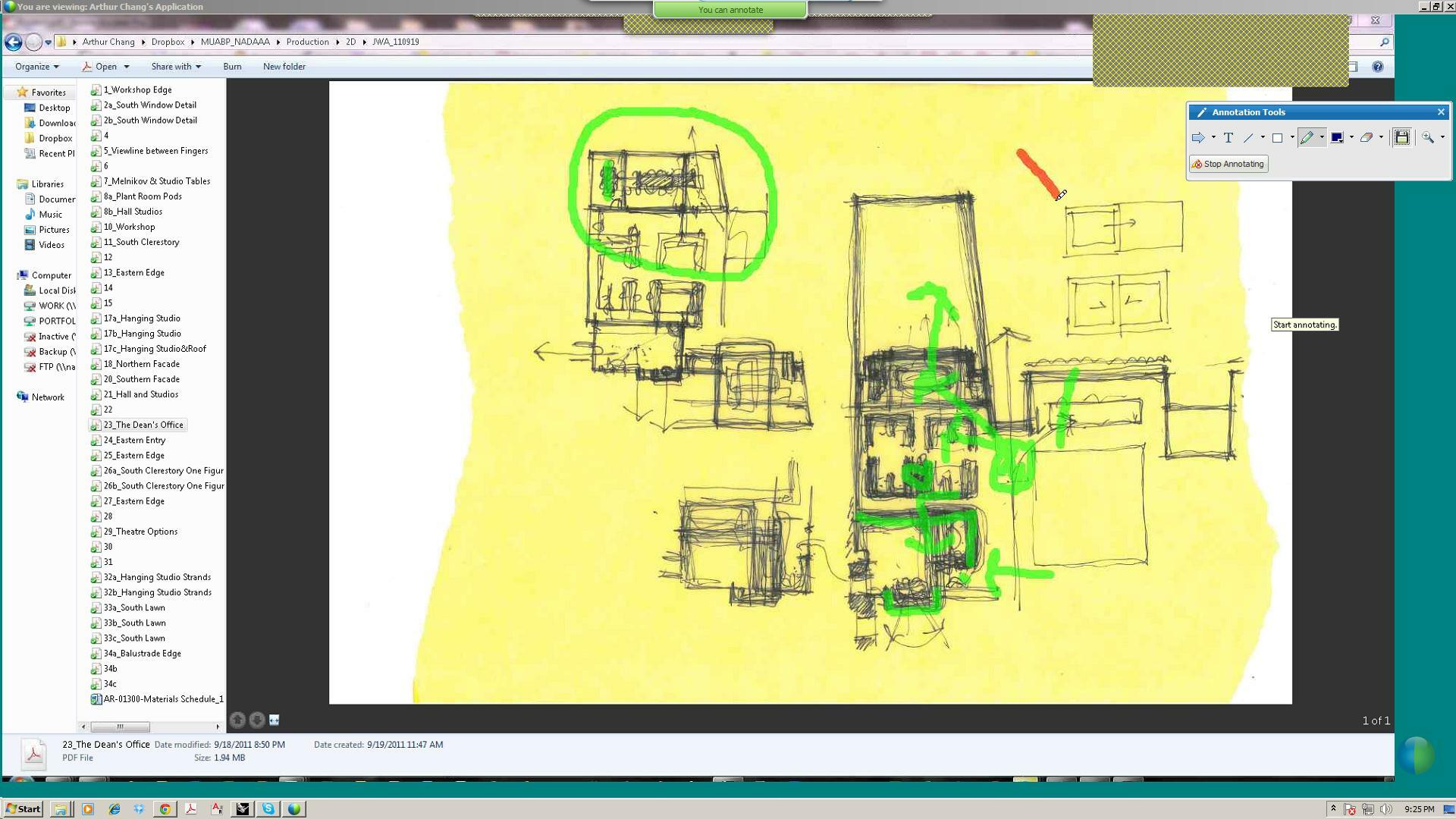Viewport: 1456px width, 819px height.
Task: Select the eraser tool
Action: point(1366,138)
